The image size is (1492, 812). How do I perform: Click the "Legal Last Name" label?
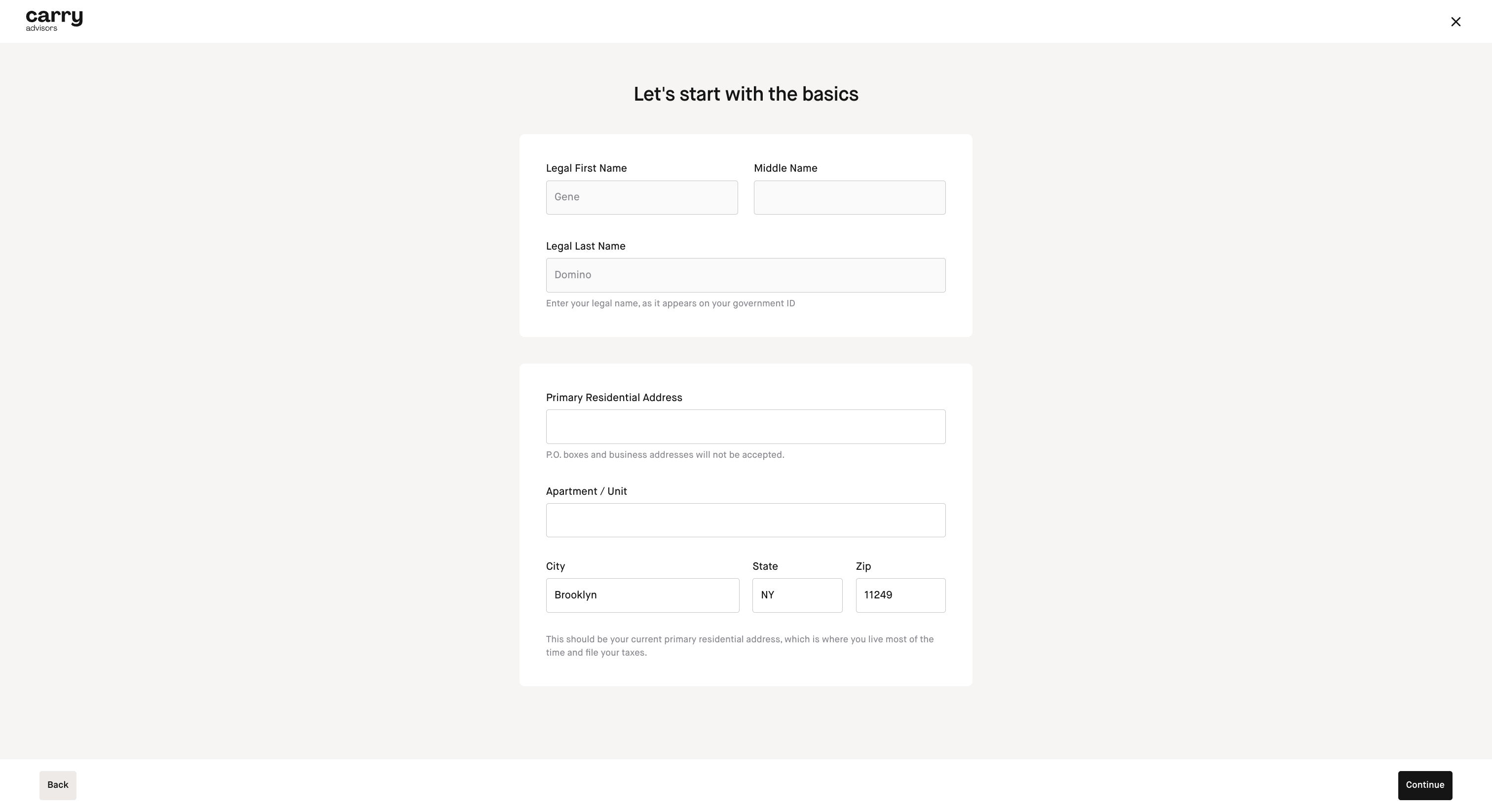click(586, 246)
